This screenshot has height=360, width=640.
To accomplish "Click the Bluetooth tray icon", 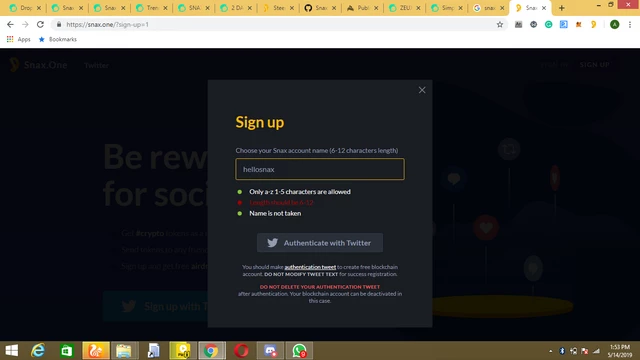I will pyautogui.click(x=562, y=351).
